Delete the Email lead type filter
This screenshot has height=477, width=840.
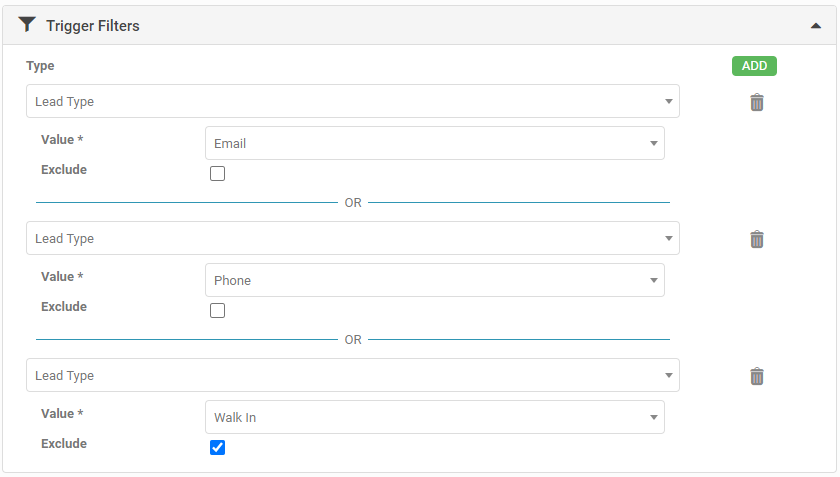pos(757,102)
